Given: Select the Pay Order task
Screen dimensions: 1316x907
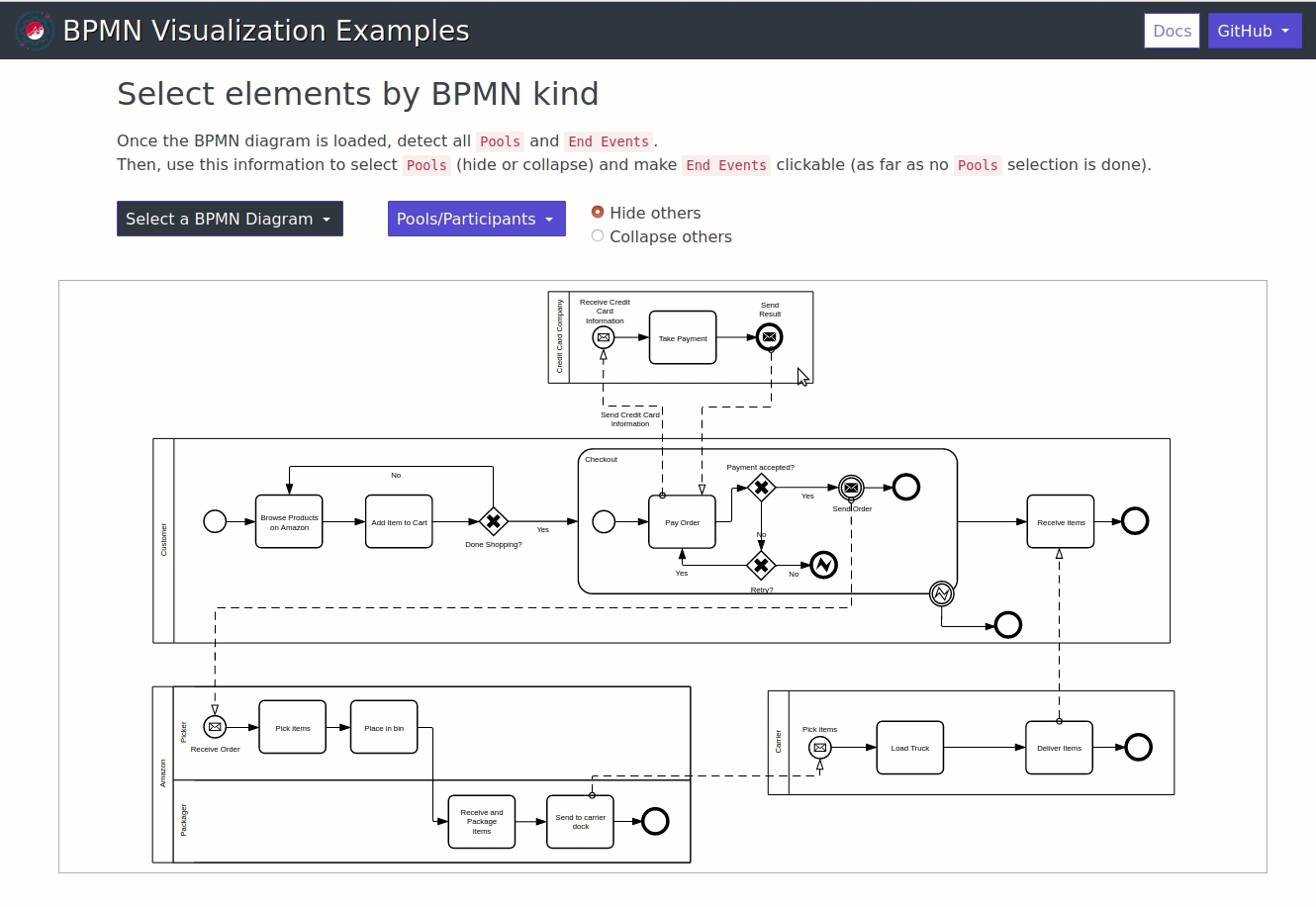Looking at the screenshot, I should coord(683,521).
